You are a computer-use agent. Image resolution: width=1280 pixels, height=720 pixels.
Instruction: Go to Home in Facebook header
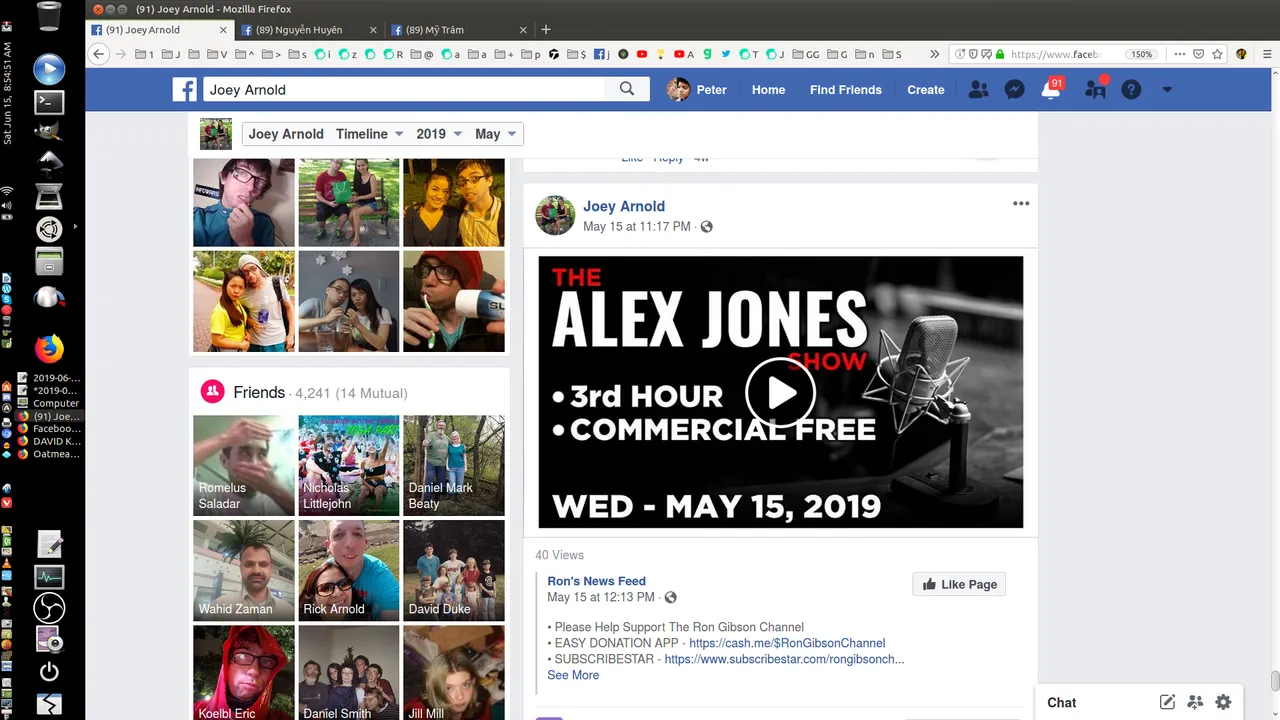(768, 89)
